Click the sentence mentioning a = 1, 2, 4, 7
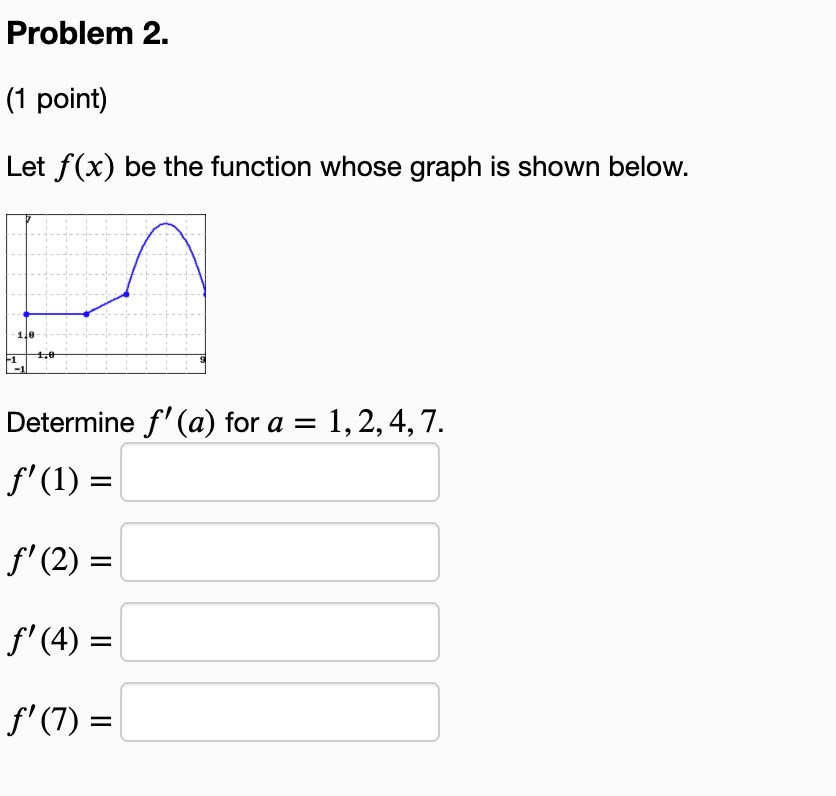 [x=222, y=422]
